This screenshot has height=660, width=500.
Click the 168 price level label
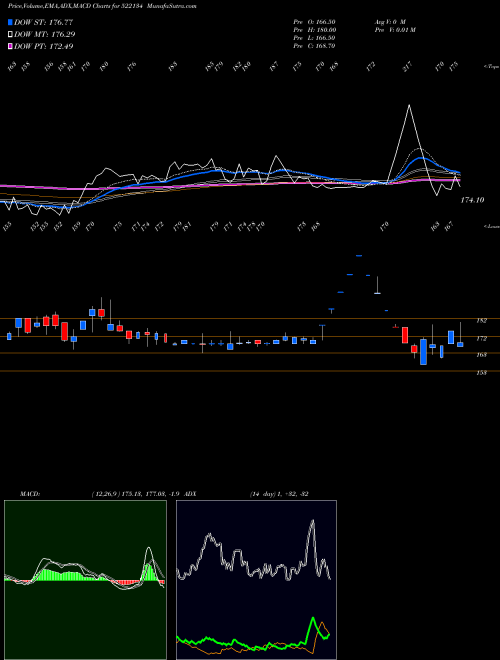481,355
